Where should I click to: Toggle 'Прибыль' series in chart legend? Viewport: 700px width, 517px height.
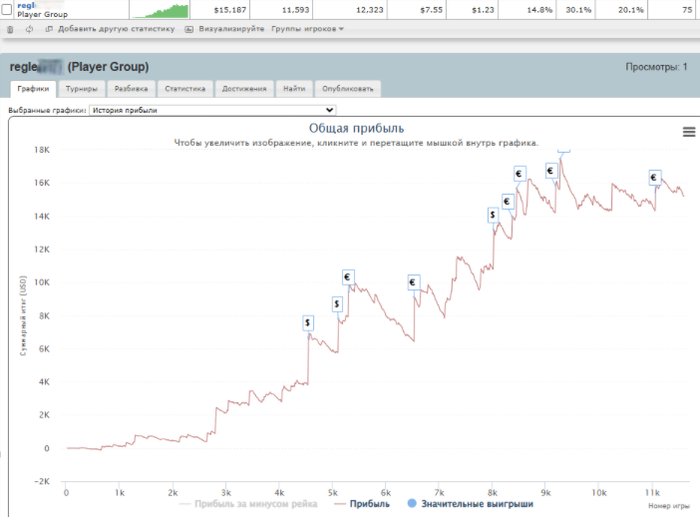[362, 504]
